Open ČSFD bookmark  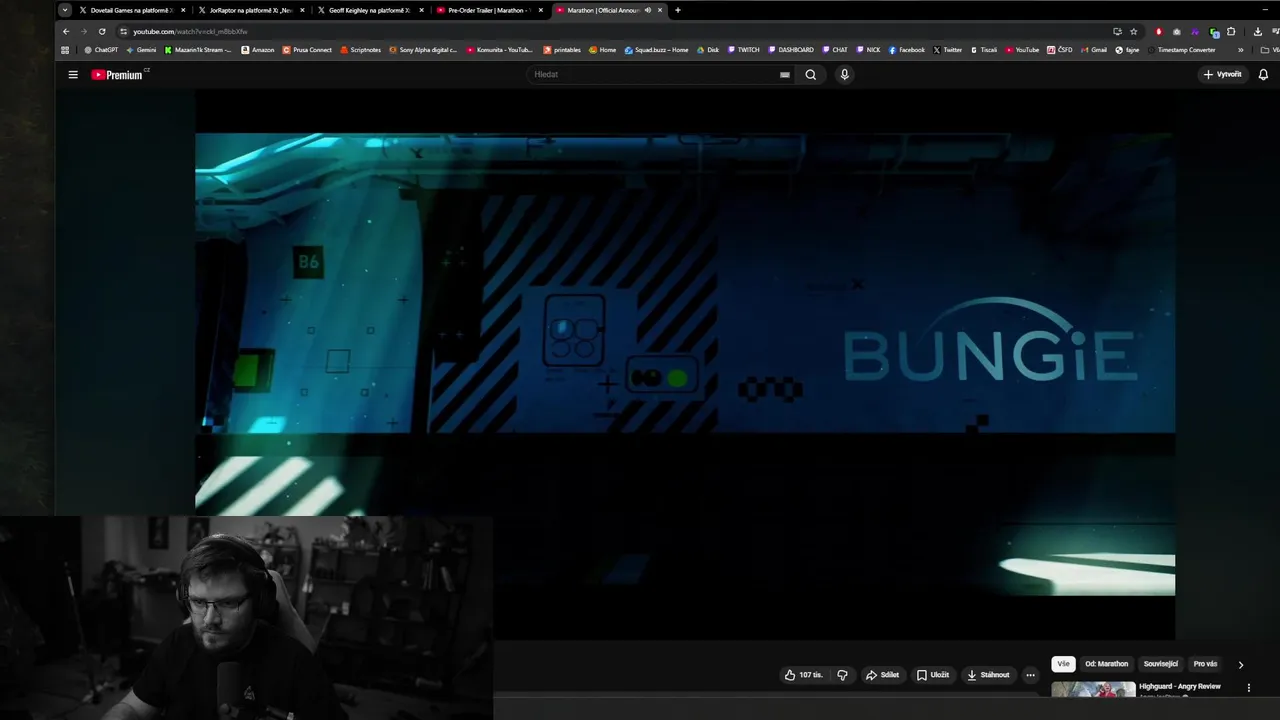[1060, 50]
